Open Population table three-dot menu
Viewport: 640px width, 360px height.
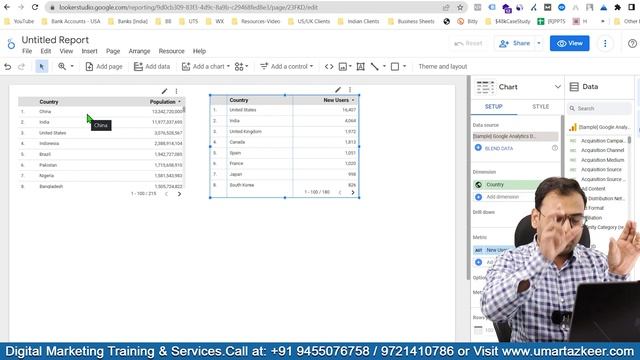pos(176,91)
